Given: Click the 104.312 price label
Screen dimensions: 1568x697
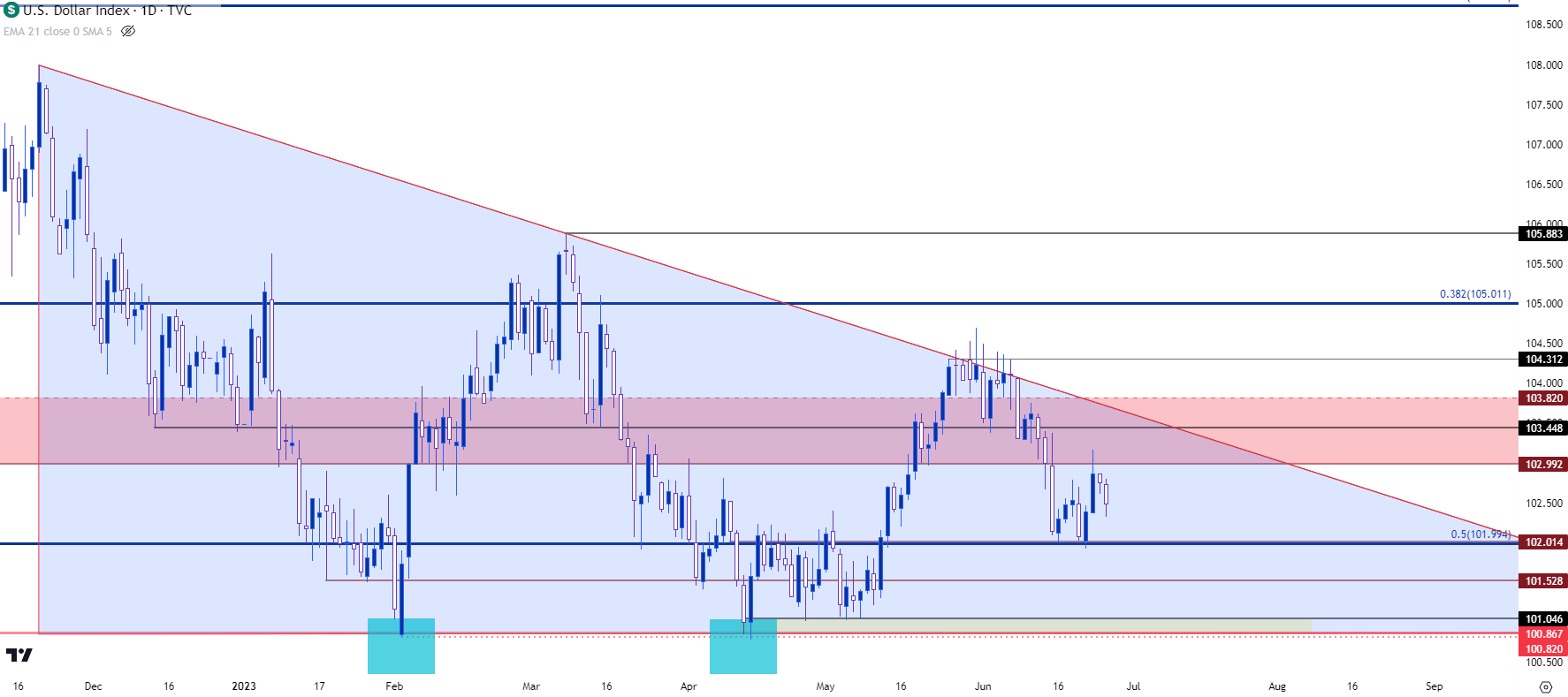Looking at the screenshot, I should pos(1543,360).
